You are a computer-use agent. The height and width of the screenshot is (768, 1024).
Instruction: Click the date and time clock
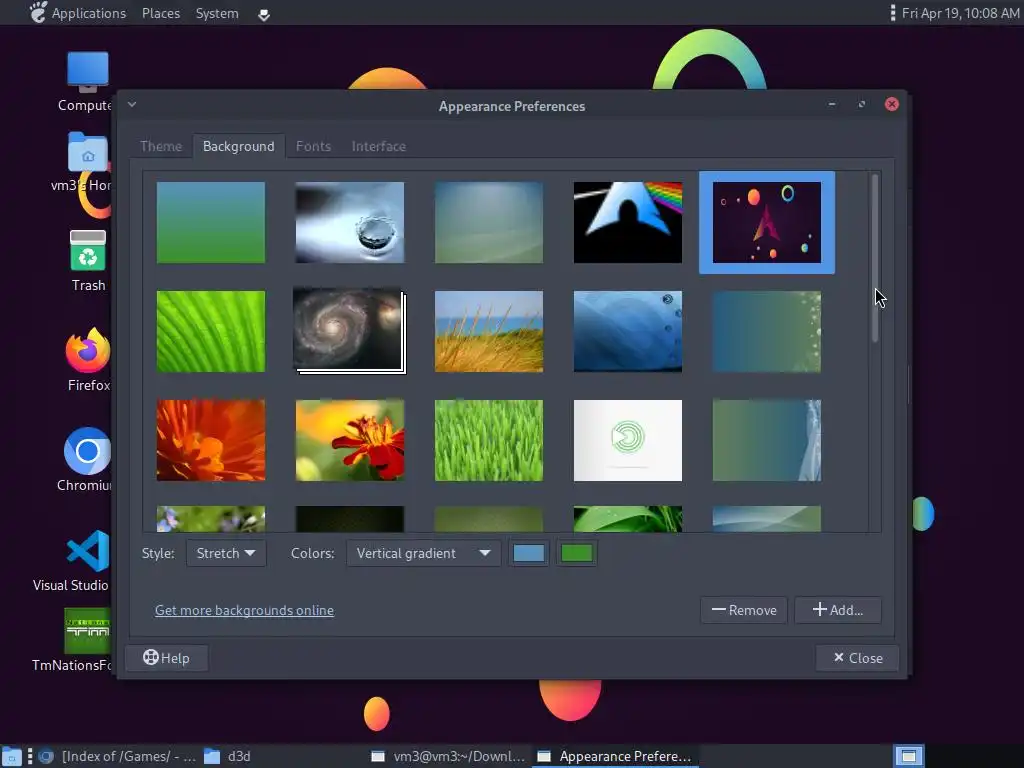tap(960, 13)
